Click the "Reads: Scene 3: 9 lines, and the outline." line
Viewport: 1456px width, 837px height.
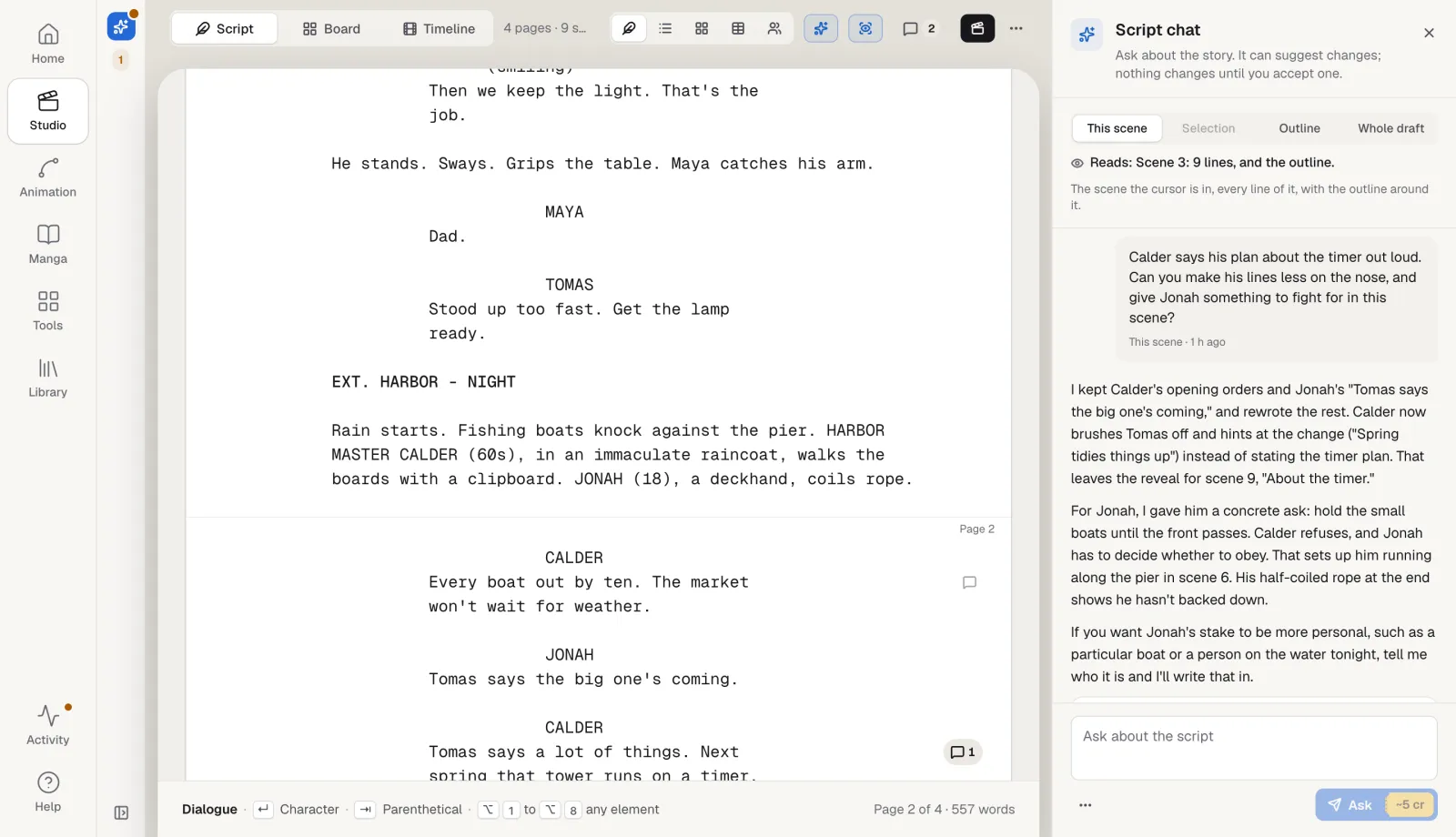[x=1211, y=162]
